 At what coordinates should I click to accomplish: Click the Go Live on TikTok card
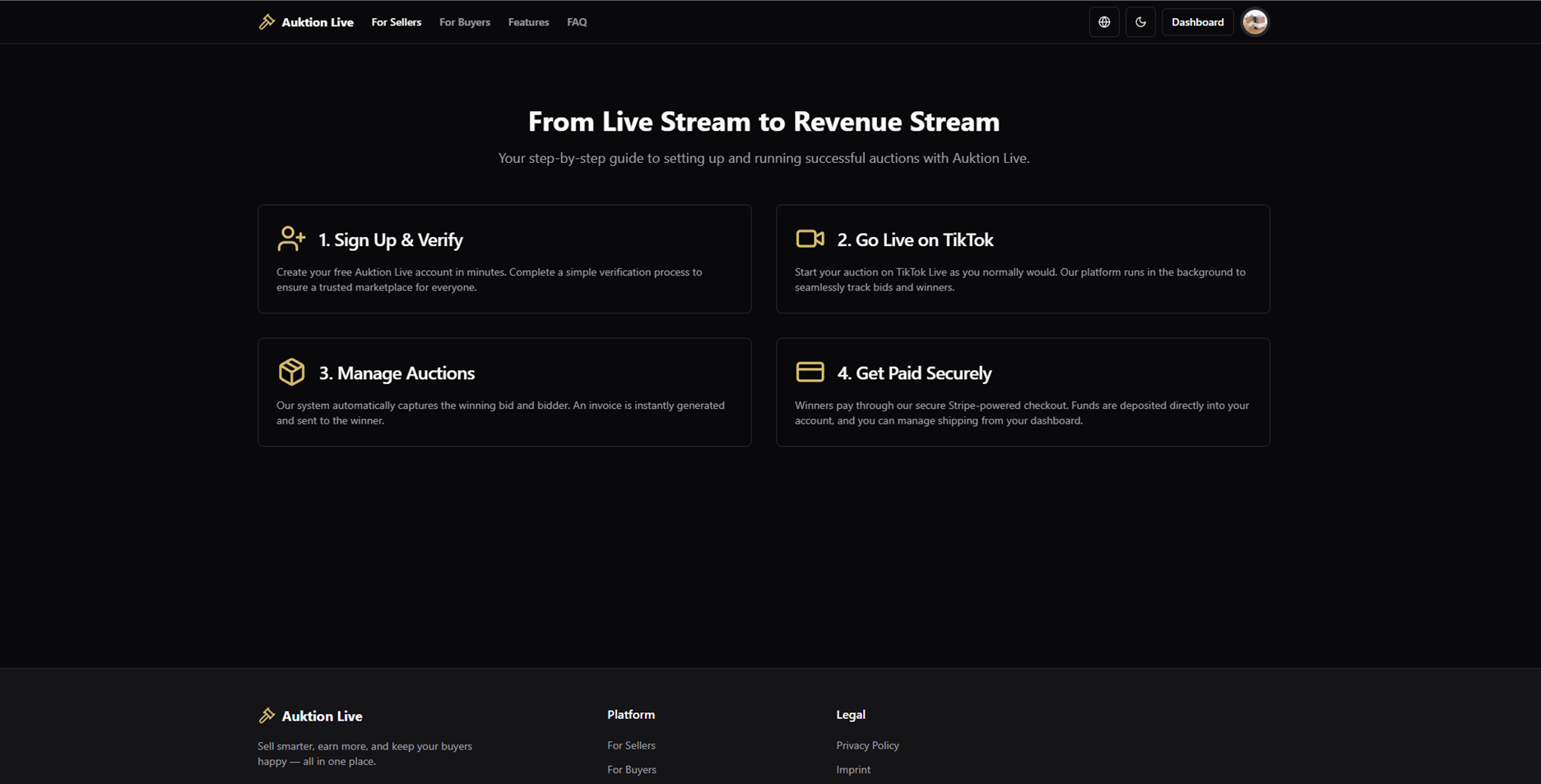tap(1023, 259)
